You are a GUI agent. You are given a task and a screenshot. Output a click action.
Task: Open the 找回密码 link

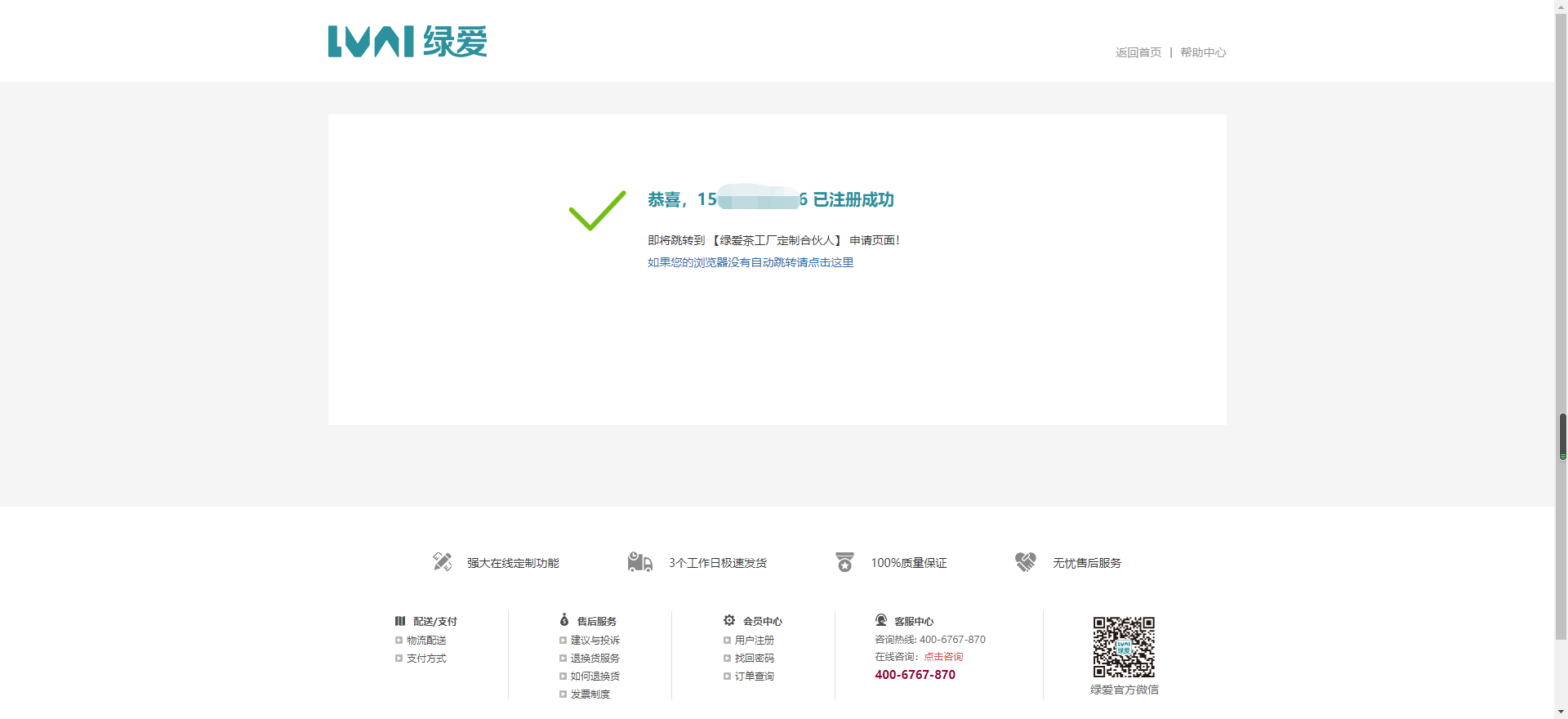pyautogui.click(x=754, y=659)
